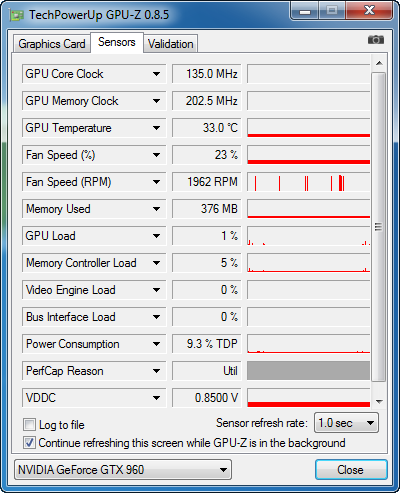Screen dimensions: 400x493
Task: Click the GPU-Z title bar app icon
Action: [x=16, y=15]
